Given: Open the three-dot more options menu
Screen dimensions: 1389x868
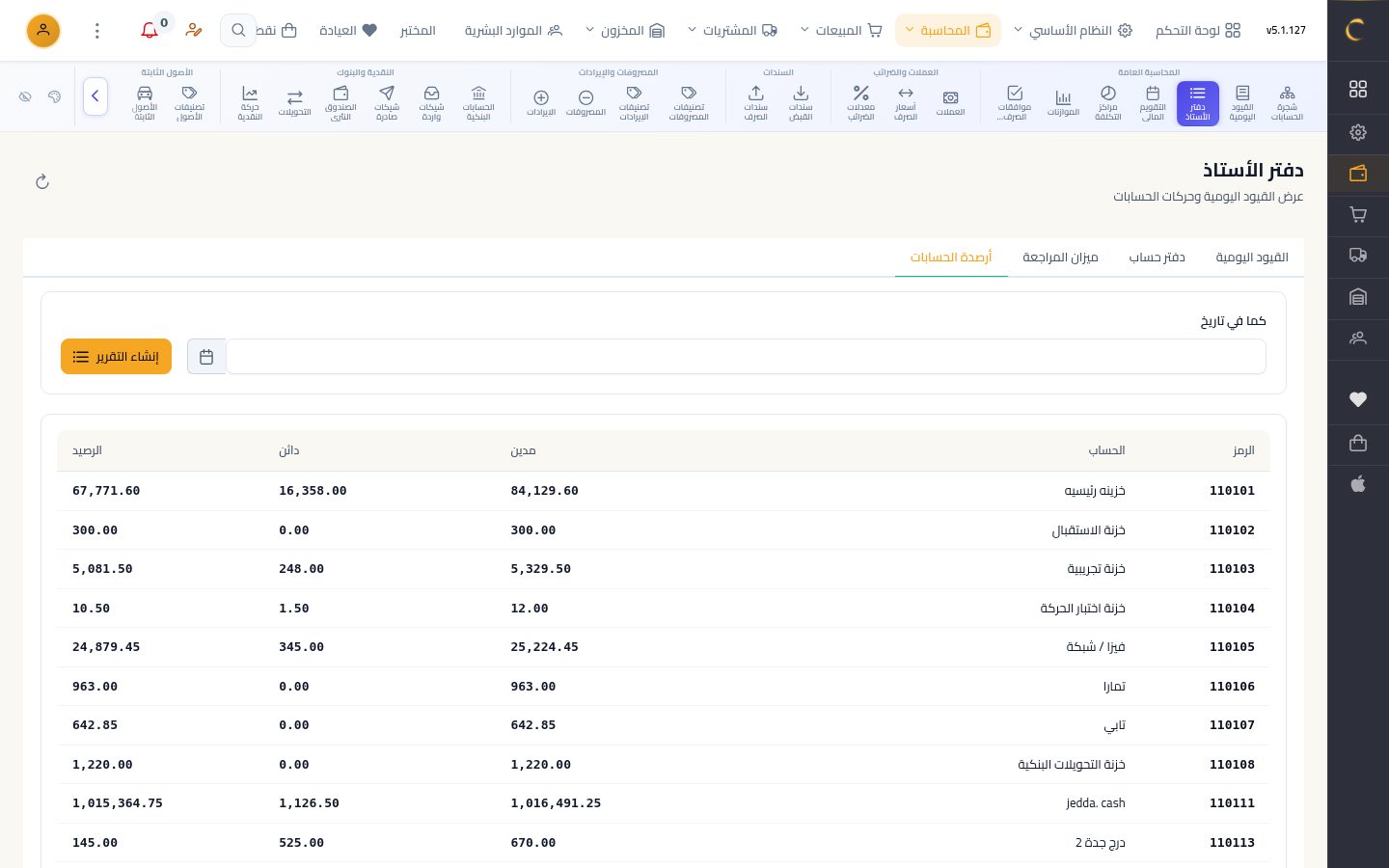Looking at the screenshot, I should tap(97, 31).
